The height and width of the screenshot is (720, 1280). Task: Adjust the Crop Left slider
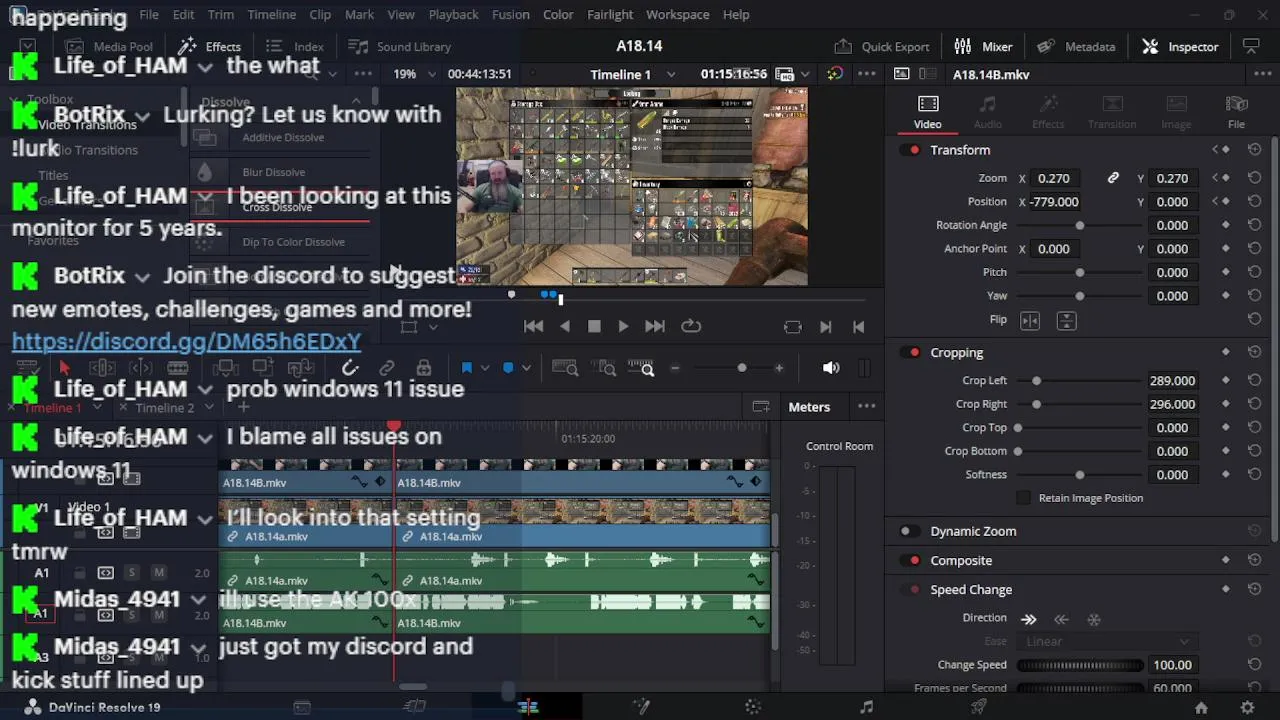[x=1079, y=381]
